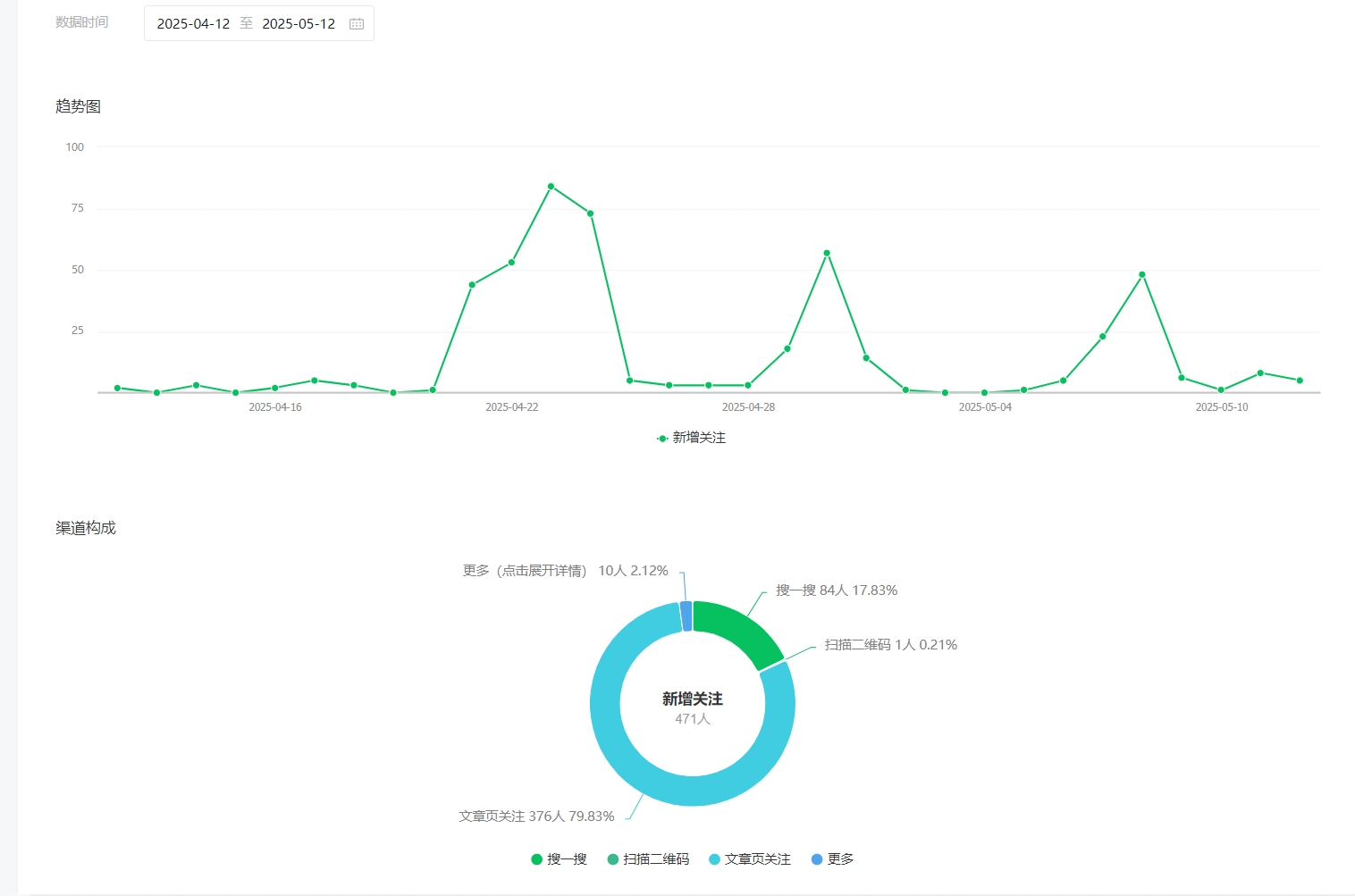
Task: Click the 文章页关注 376人 79.83% label
Action: point(536,816)
